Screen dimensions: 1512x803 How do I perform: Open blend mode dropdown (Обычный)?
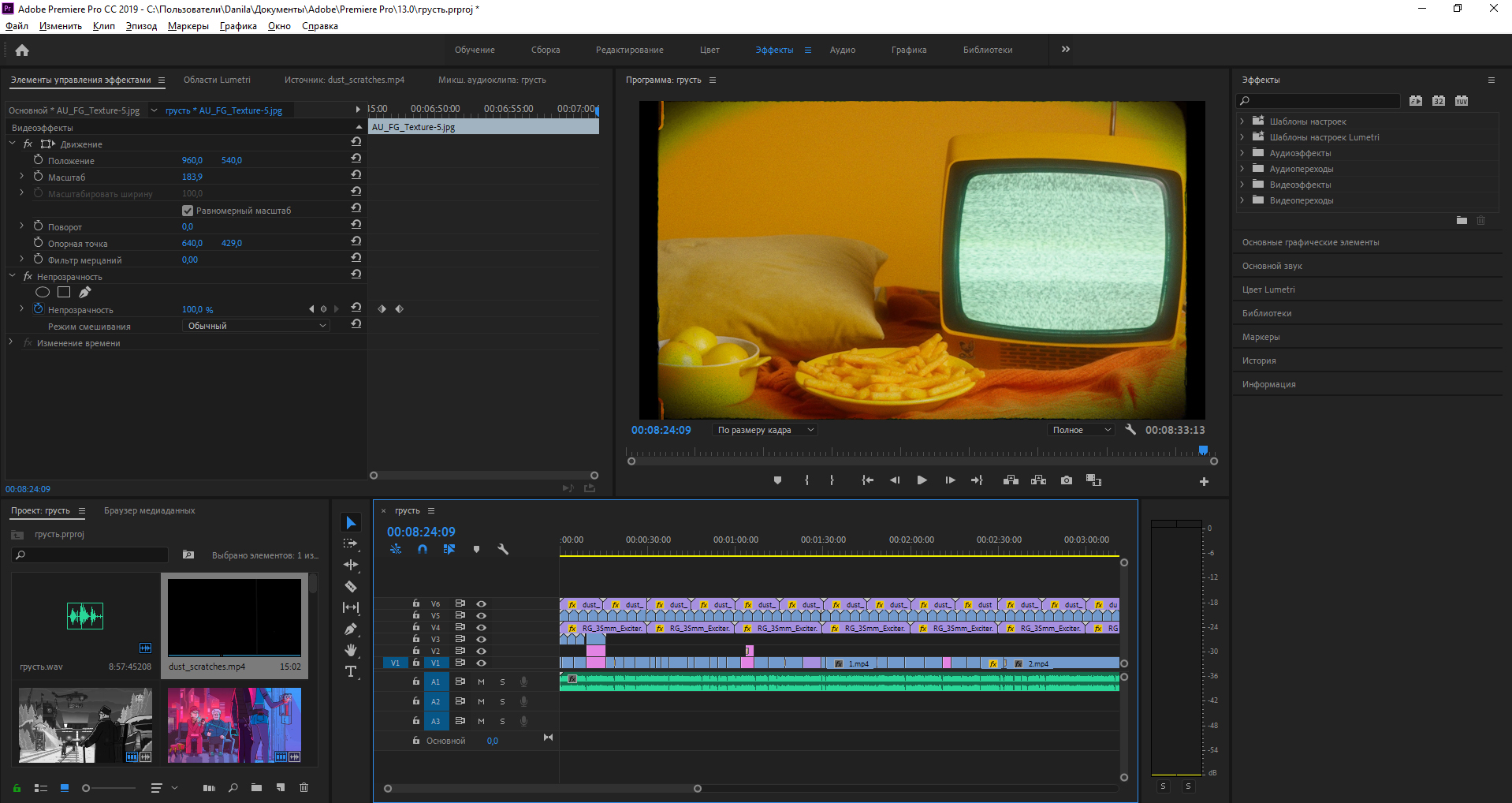pyautogui.click(x=256, y=326)
